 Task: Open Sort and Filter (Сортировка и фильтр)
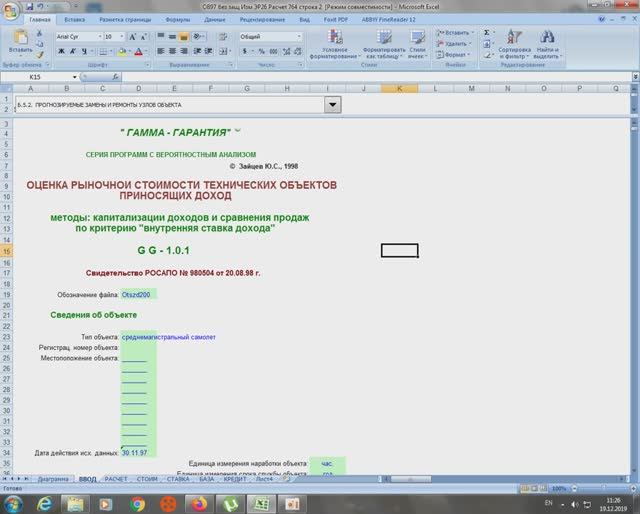point(514,44)
